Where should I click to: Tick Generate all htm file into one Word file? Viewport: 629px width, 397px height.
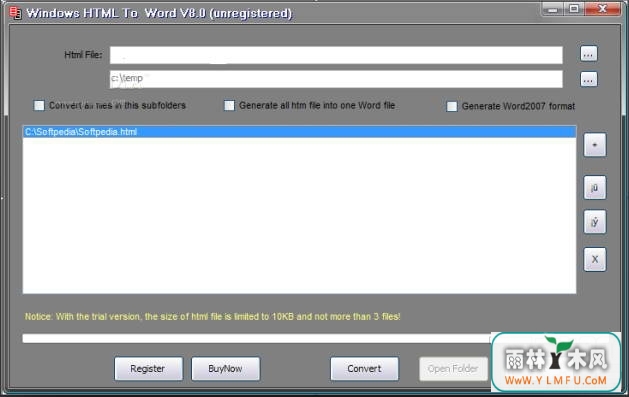[229, 105]
